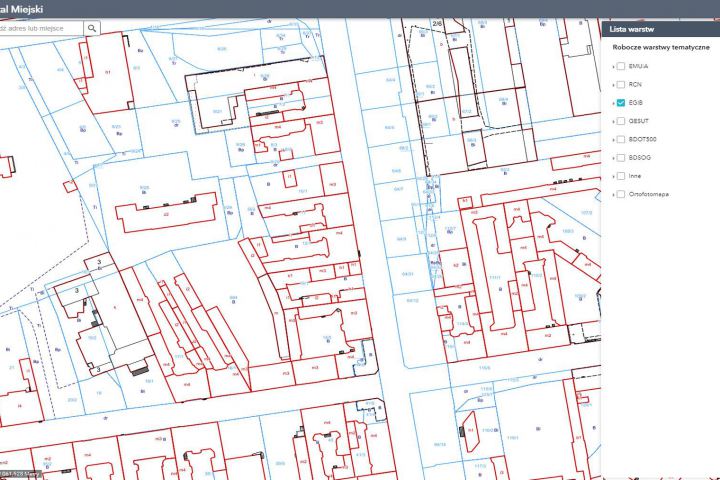Uncheck the EGiB layer checkbox
This screenshot has height=480, width=720.
click(621, 103)
